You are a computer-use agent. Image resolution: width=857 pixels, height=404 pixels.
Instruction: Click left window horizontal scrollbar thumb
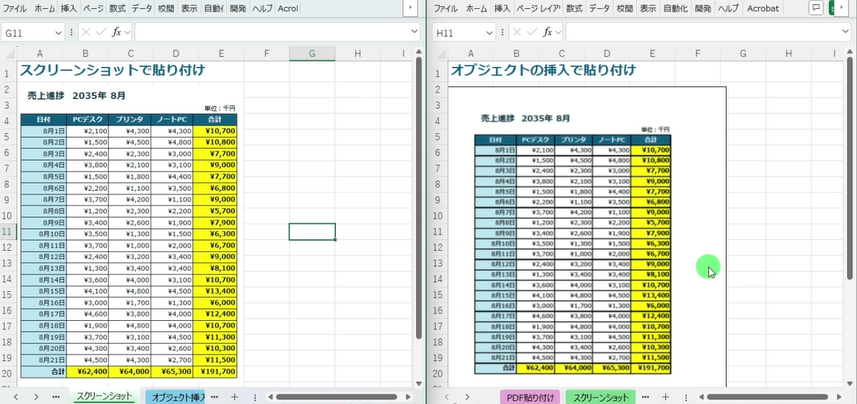(x=337, y=397)
